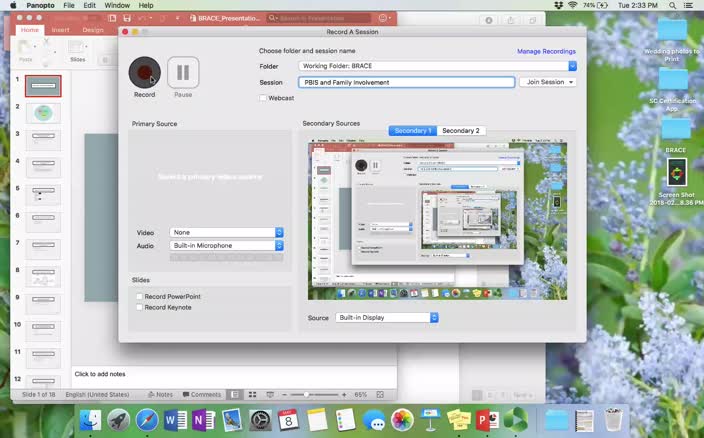Click the 'Click to add notes' area
This screenshot has width=704, height=438.
tap(234, 376)
